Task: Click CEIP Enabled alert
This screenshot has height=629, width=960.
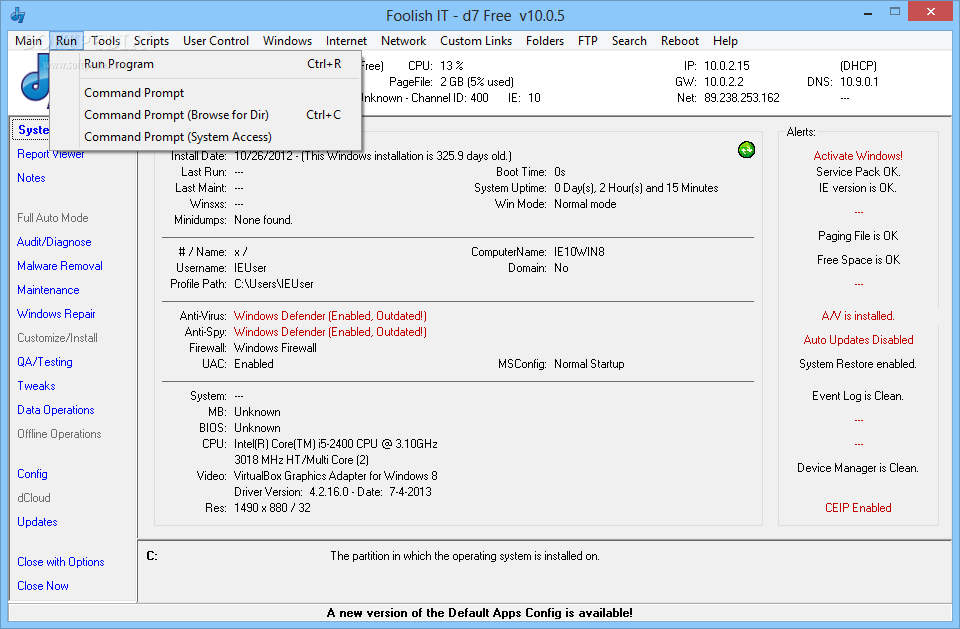Action: (858, 507)
